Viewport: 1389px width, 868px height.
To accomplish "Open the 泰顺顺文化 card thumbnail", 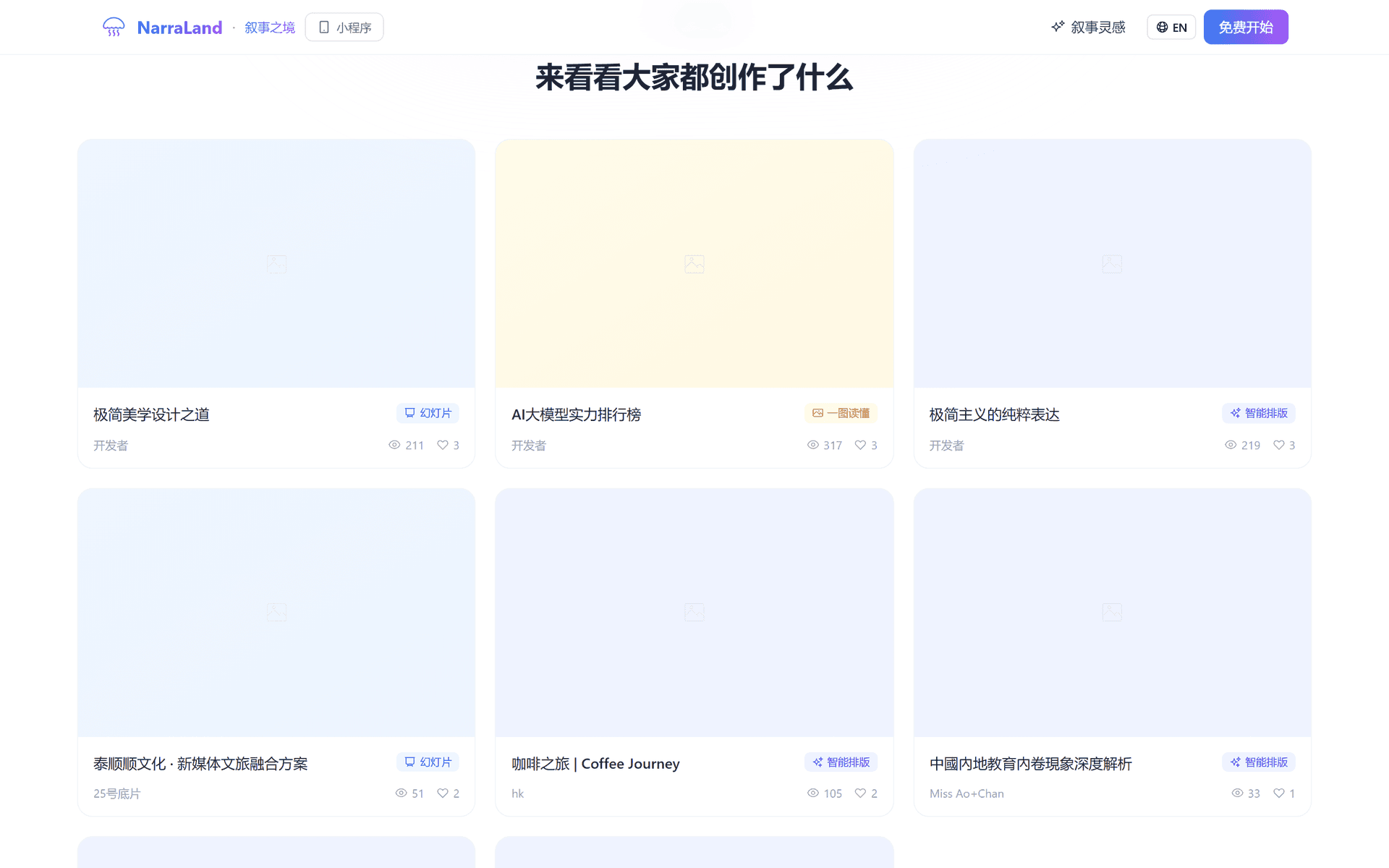I will 276,613.
